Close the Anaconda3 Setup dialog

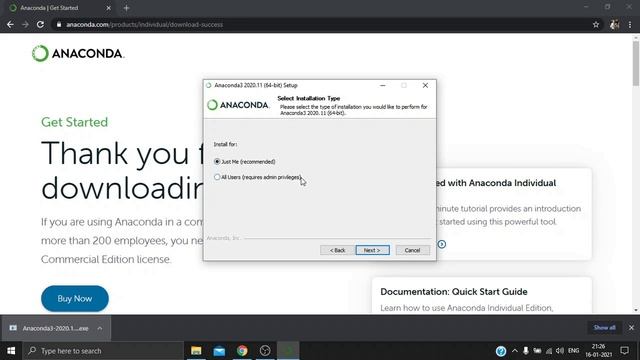pos(425,85)
